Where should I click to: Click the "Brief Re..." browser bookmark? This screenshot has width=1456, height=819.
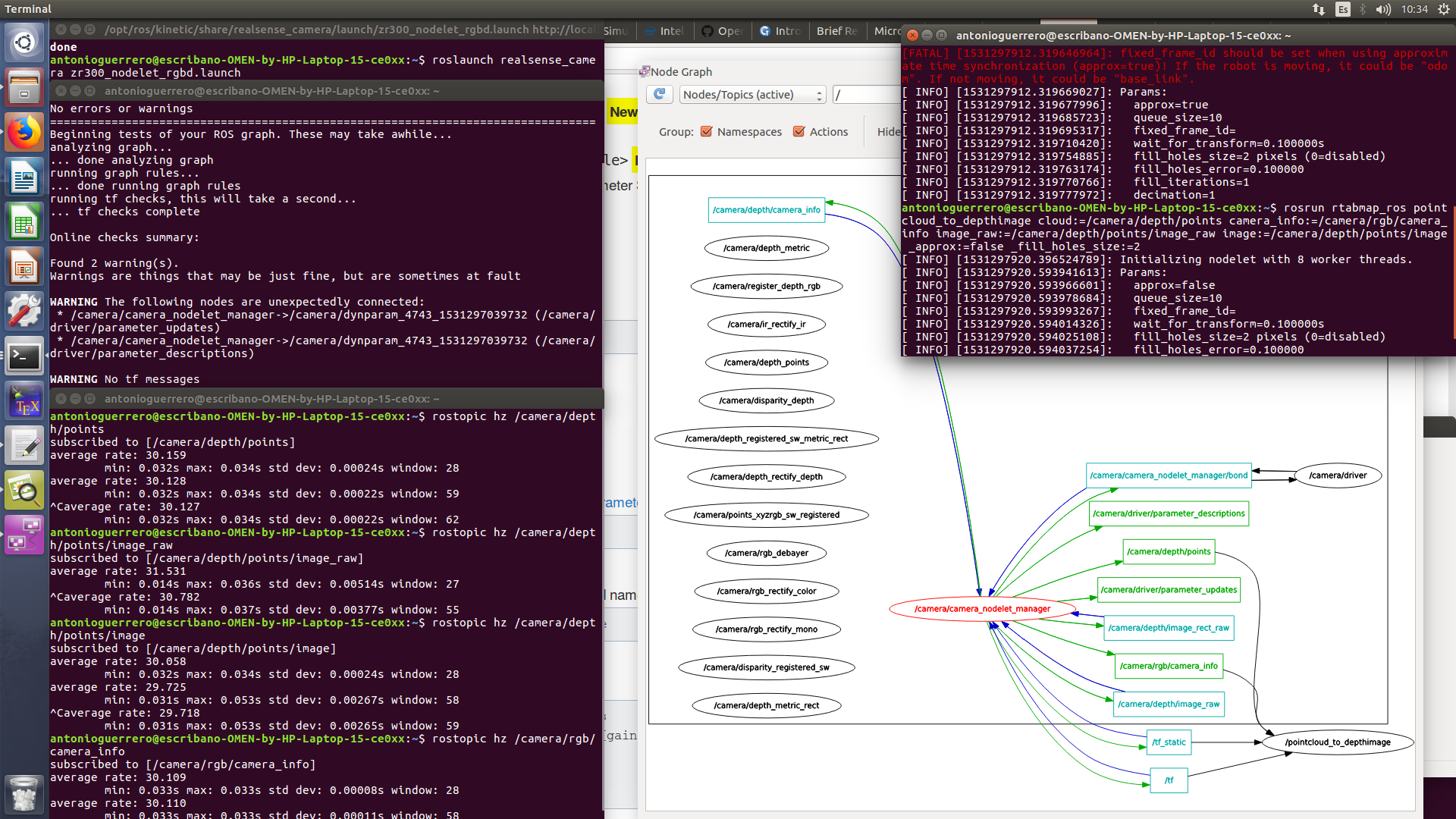click(836, 31)
